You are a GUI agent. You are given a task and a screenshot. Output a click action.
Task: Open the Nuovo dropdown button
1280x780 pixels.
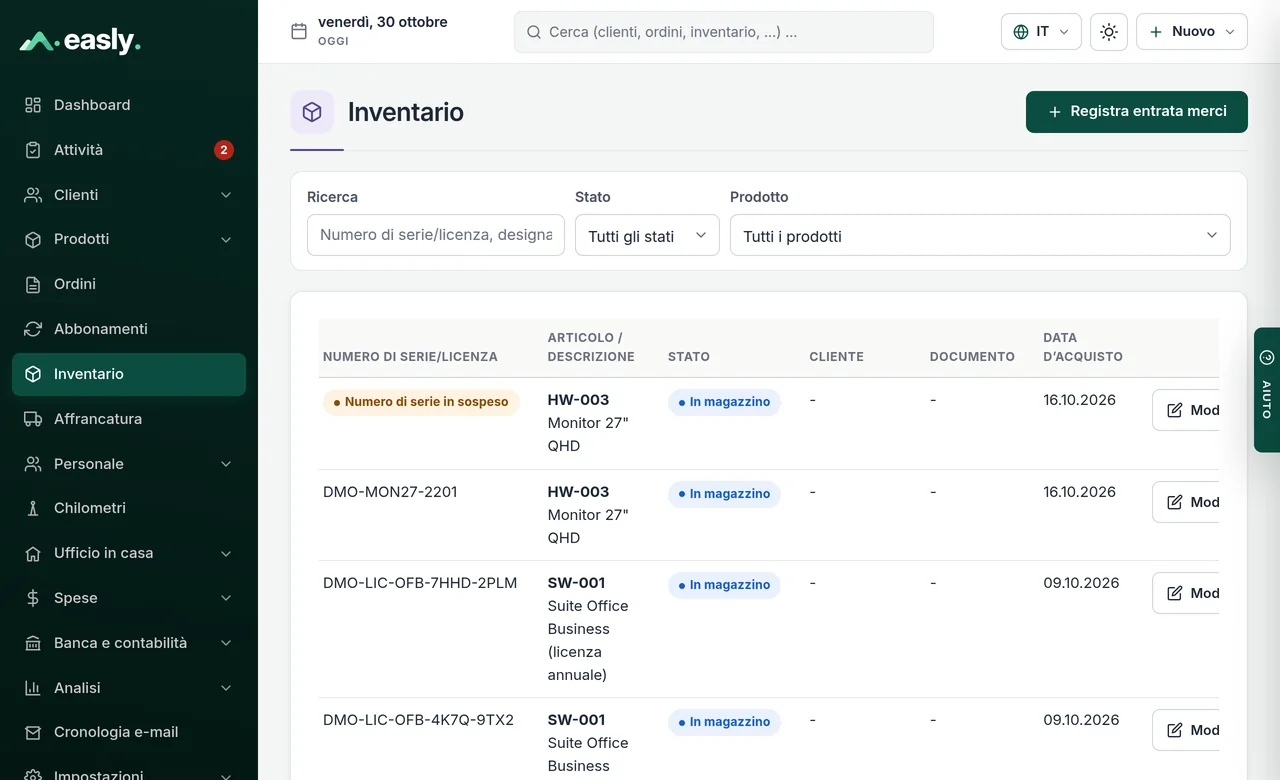tap(1192, 32)
